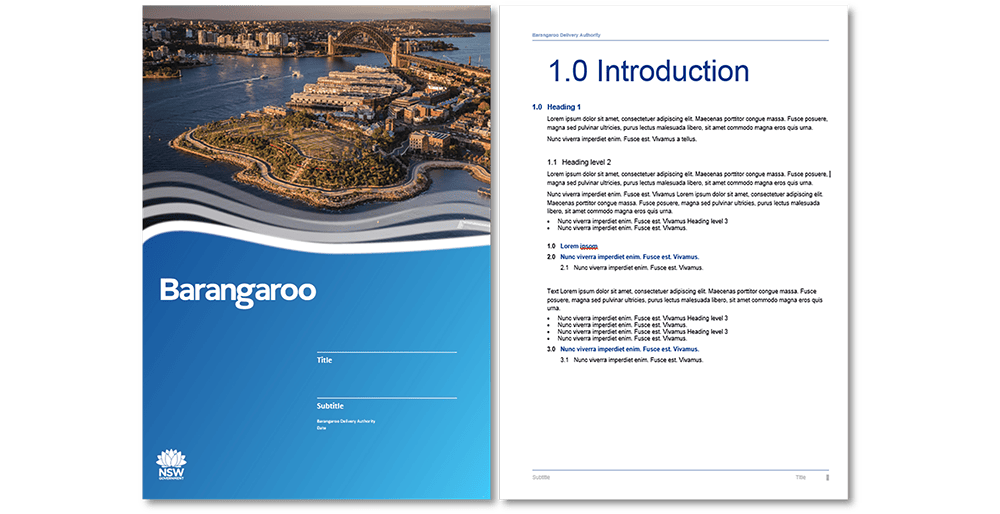
Task: Click the Title text in the page footer
Action: [x=800, y=478]
